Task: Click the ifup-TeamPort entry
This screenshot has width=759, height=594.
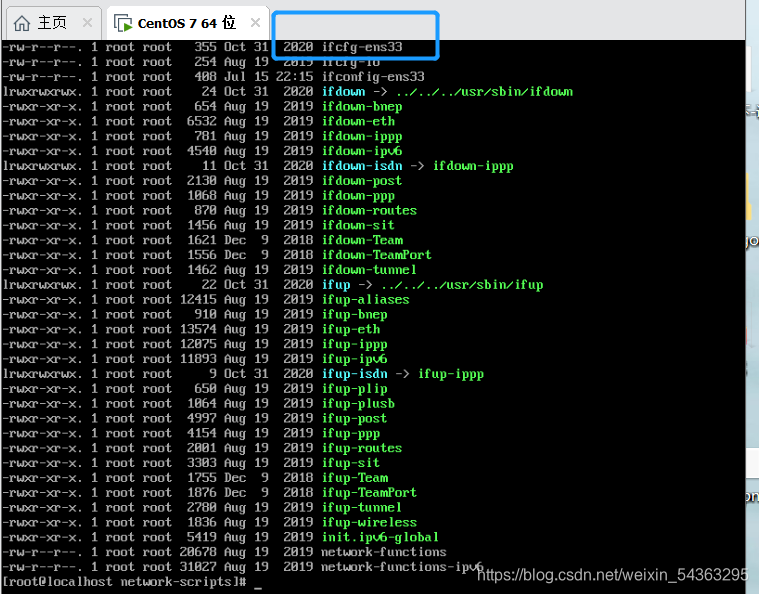Action: [x=369, y=493]
